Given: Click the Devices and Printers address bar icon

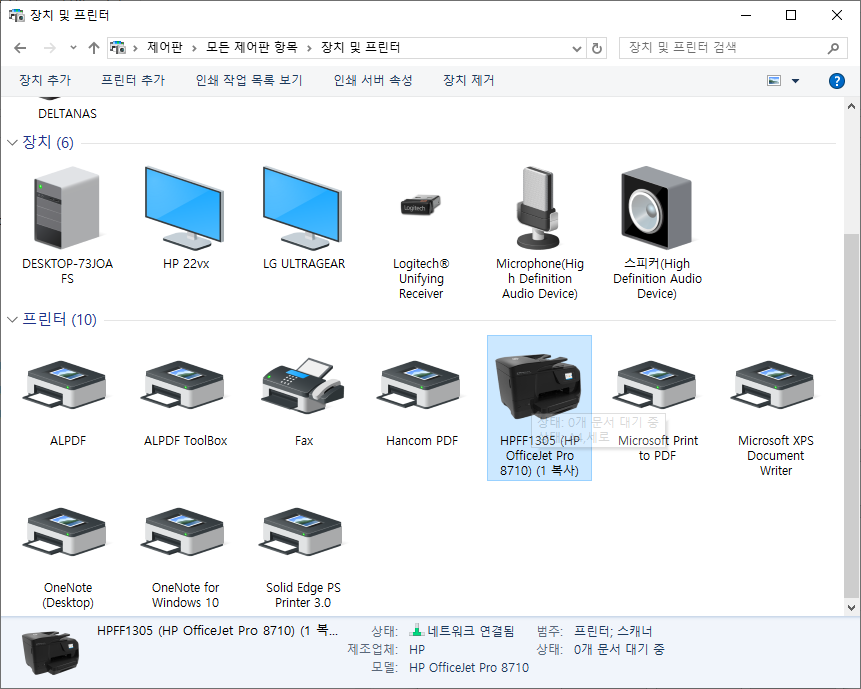Looking at the screenshot, I should (x=118, y=48).
